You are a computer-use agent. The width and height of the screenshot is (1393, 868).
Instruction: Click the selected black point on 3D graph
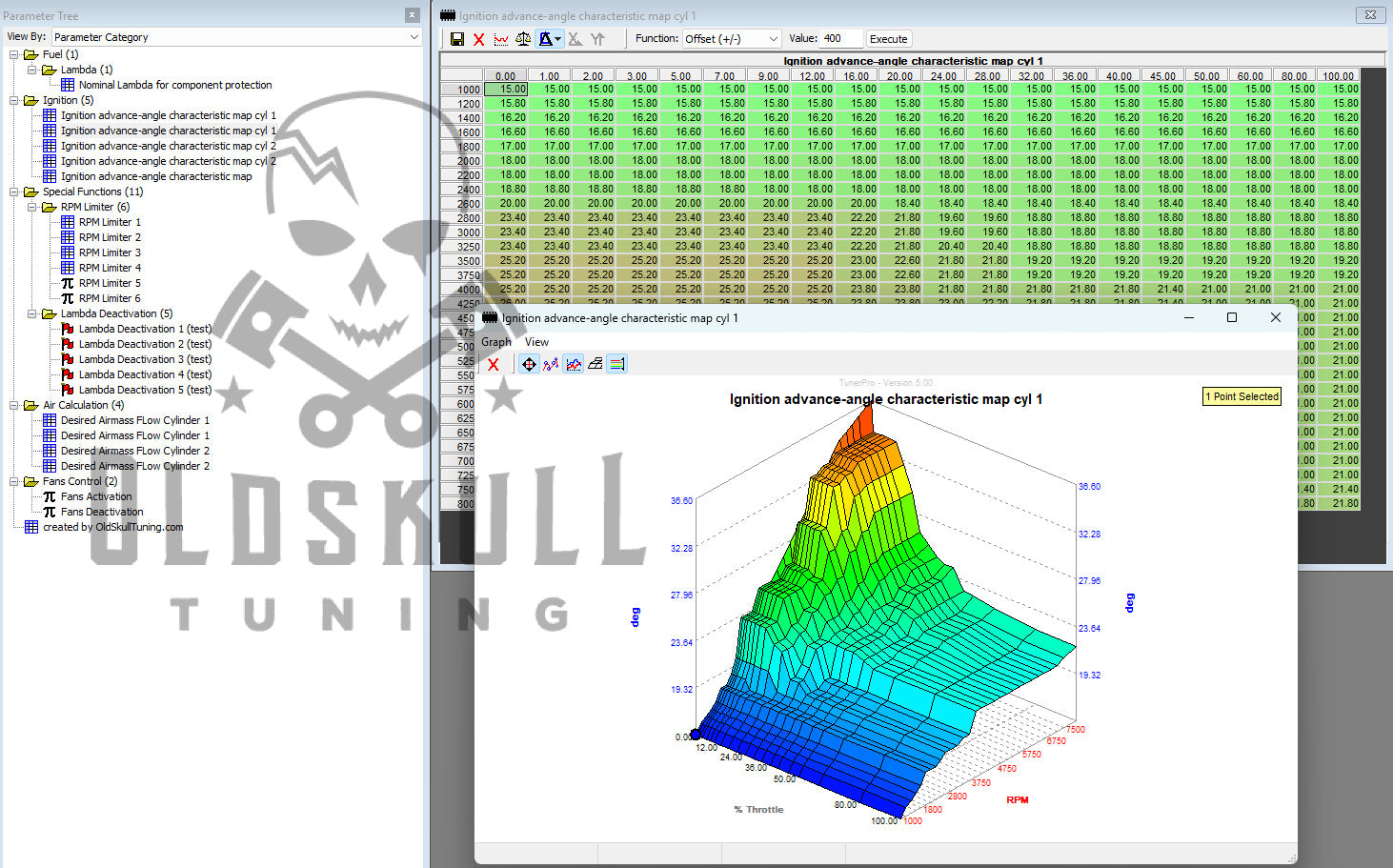[696, 735]
